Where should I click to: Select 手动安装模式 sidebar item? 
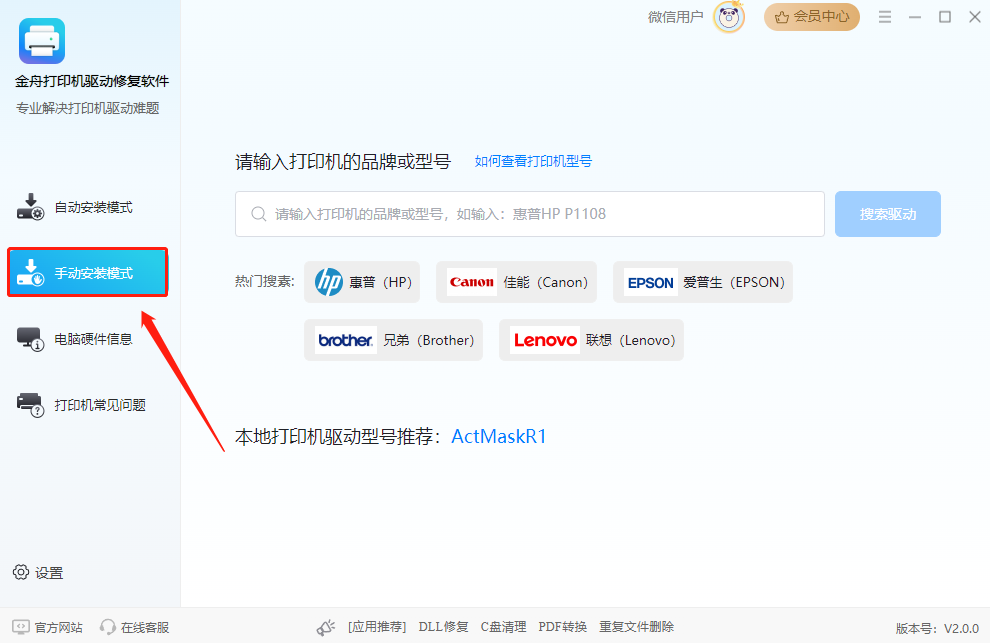tap(88, 272)
